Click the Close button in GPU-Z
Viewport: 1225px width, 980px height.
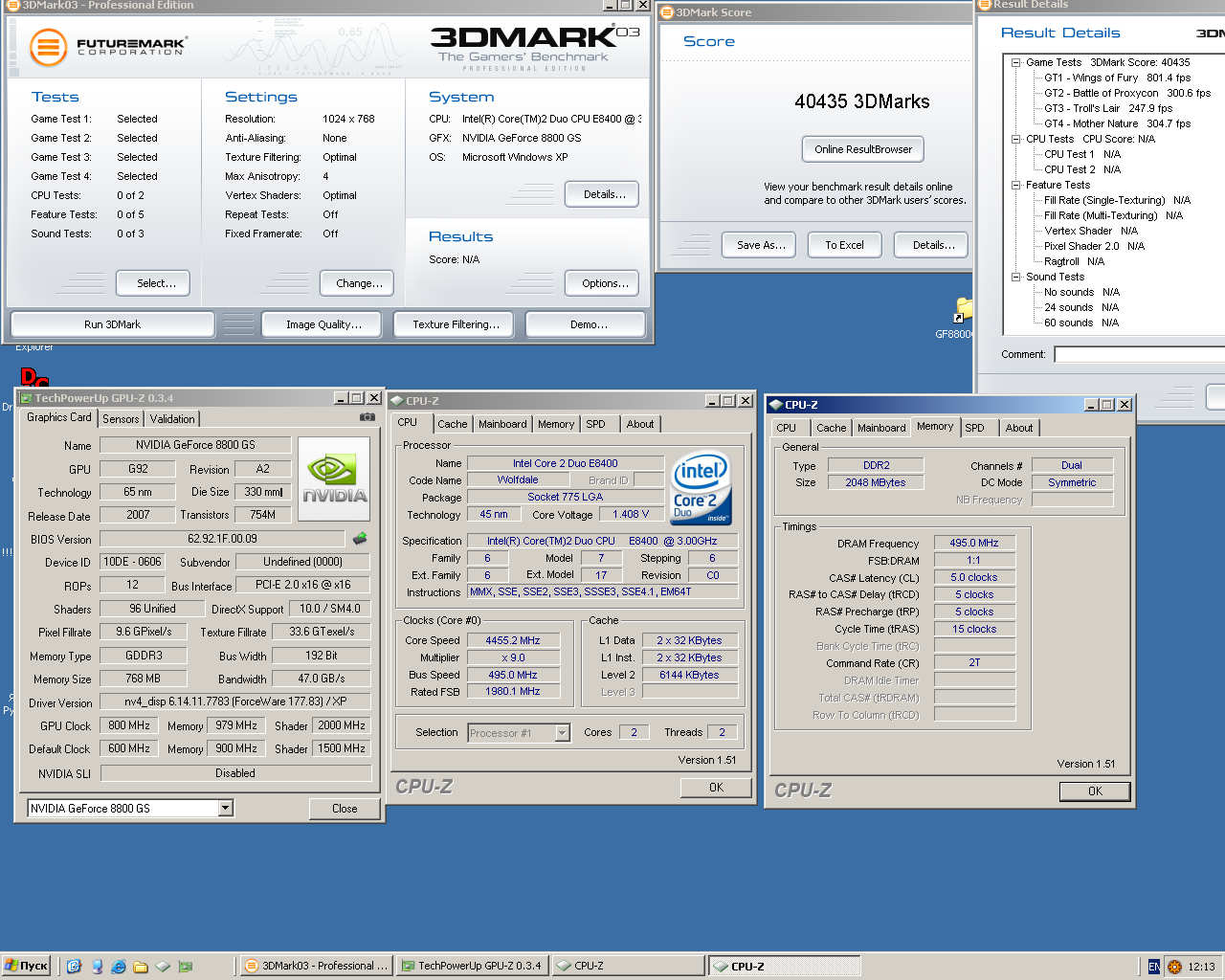[x=345, y=809]
